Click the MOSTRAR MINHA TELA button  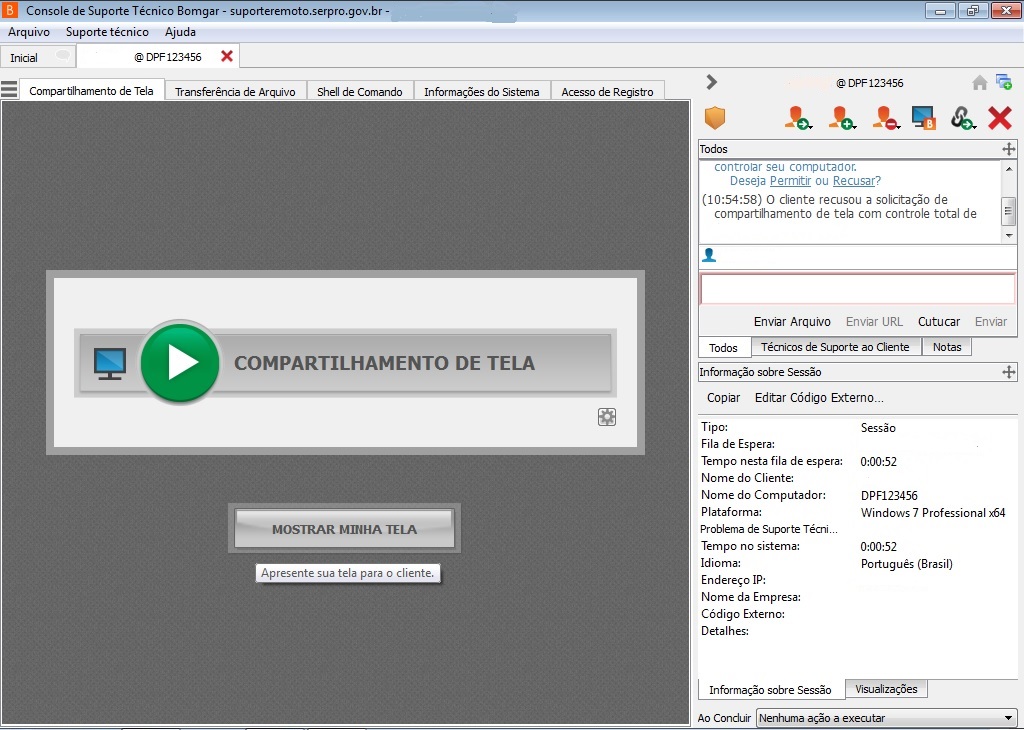tap(344, 527)
